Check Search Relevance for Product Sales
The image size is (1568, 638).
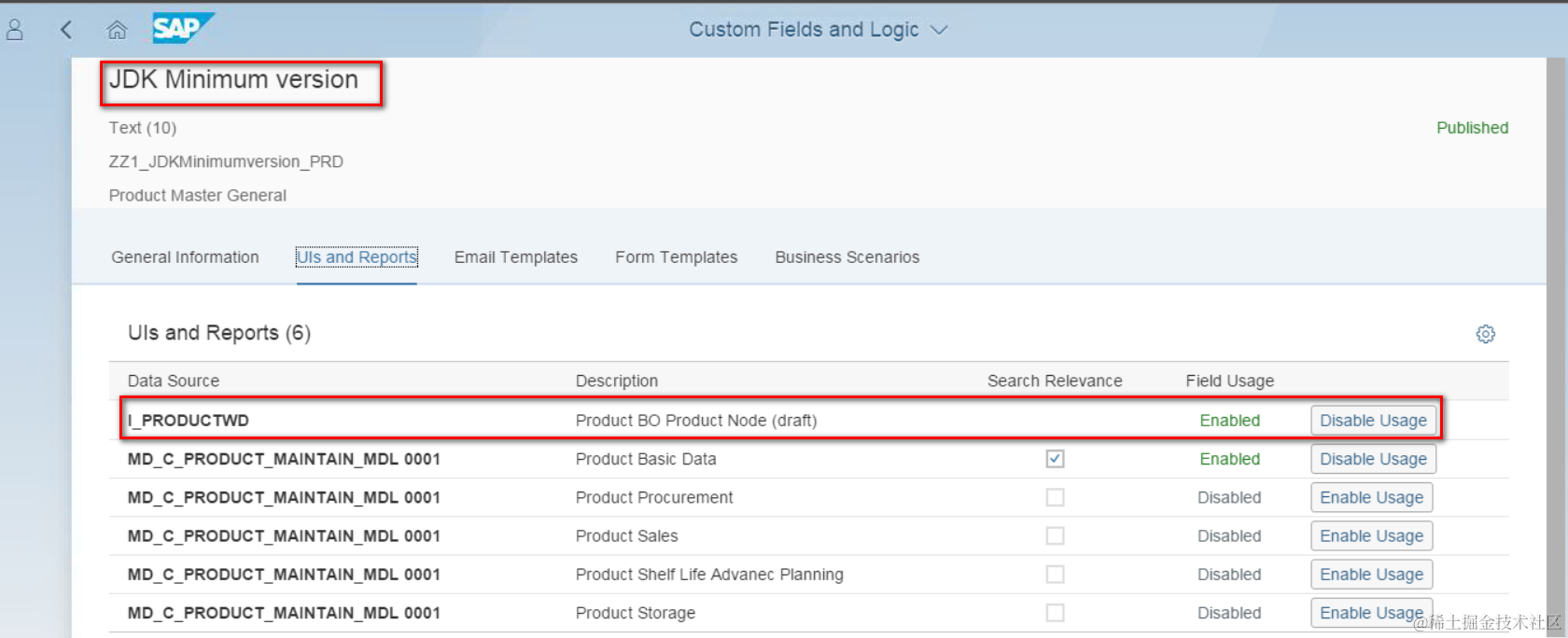1055,536
